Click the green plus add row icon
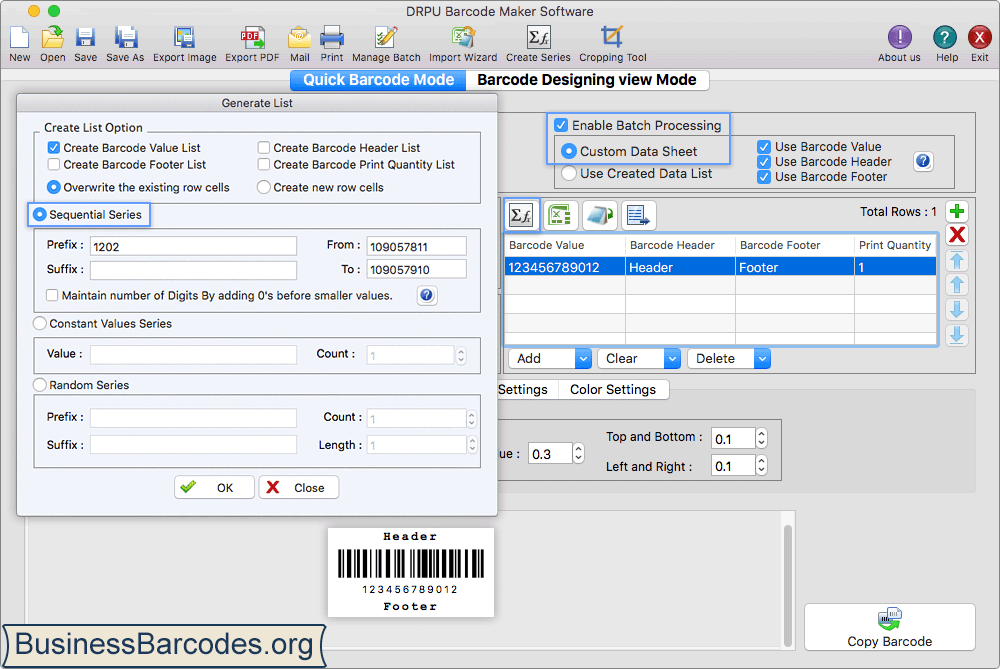1000x669 pixels. pyautogui.click(x=957, y=211)
